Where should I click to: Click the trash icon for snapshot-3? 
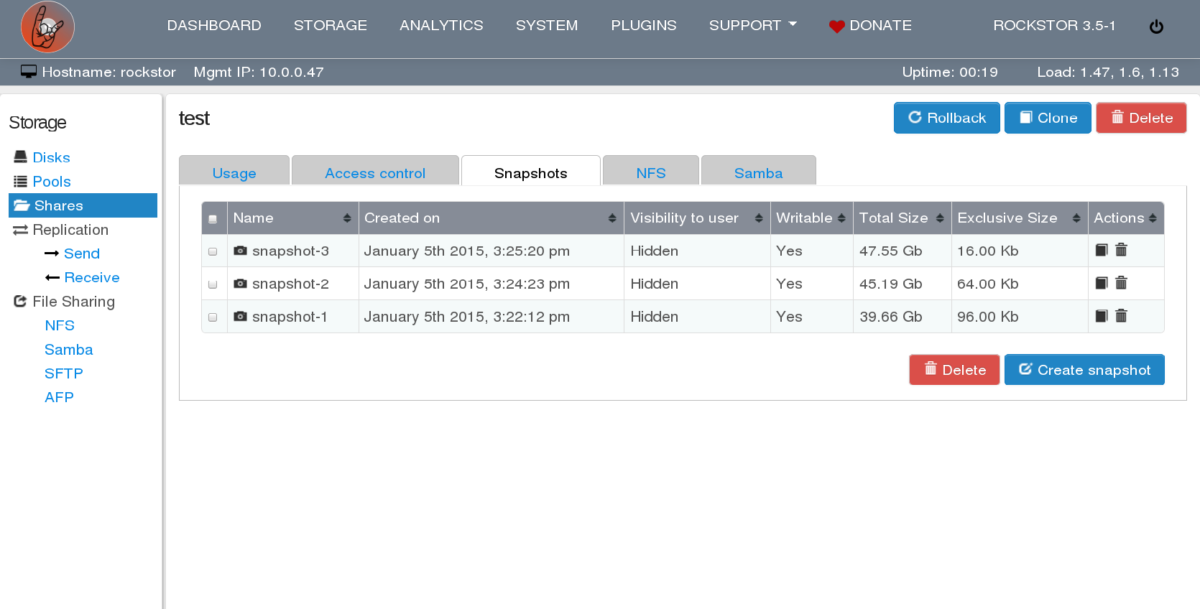[1121, 251]
